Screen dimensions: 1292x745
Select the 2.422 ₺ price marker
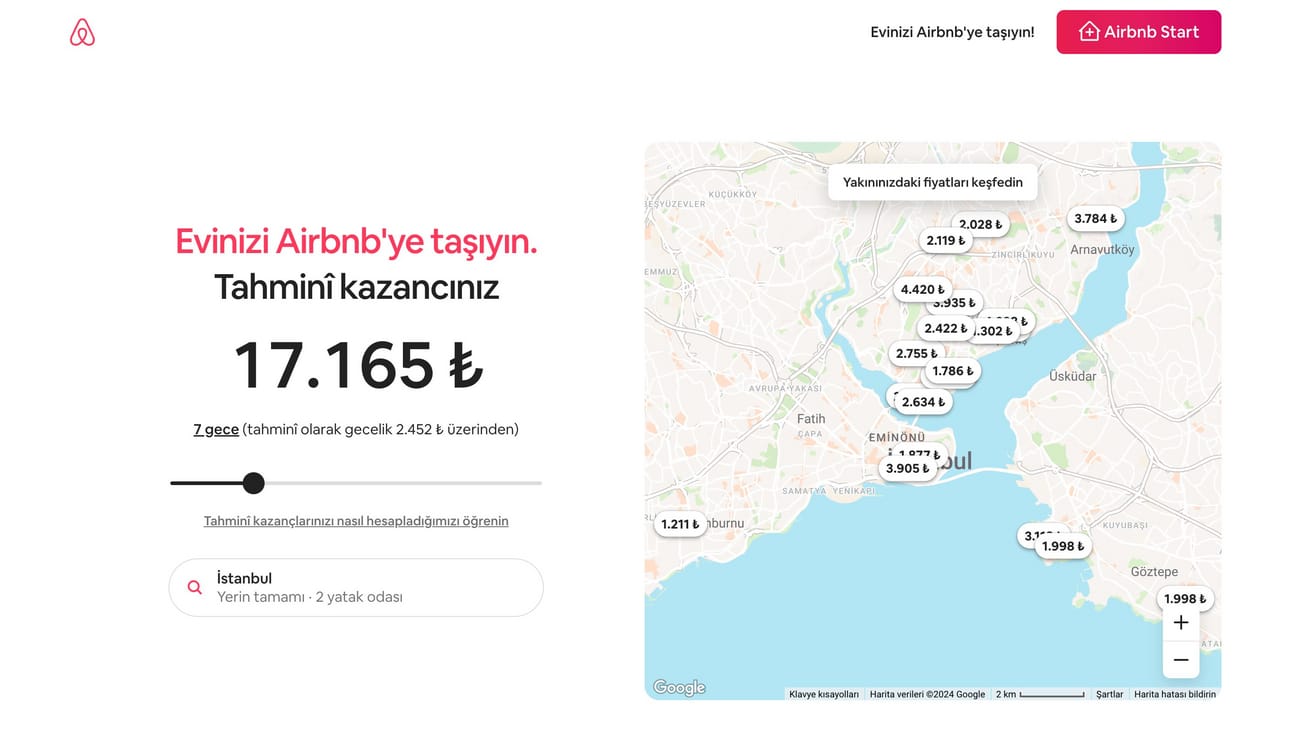tap(944, 328)
